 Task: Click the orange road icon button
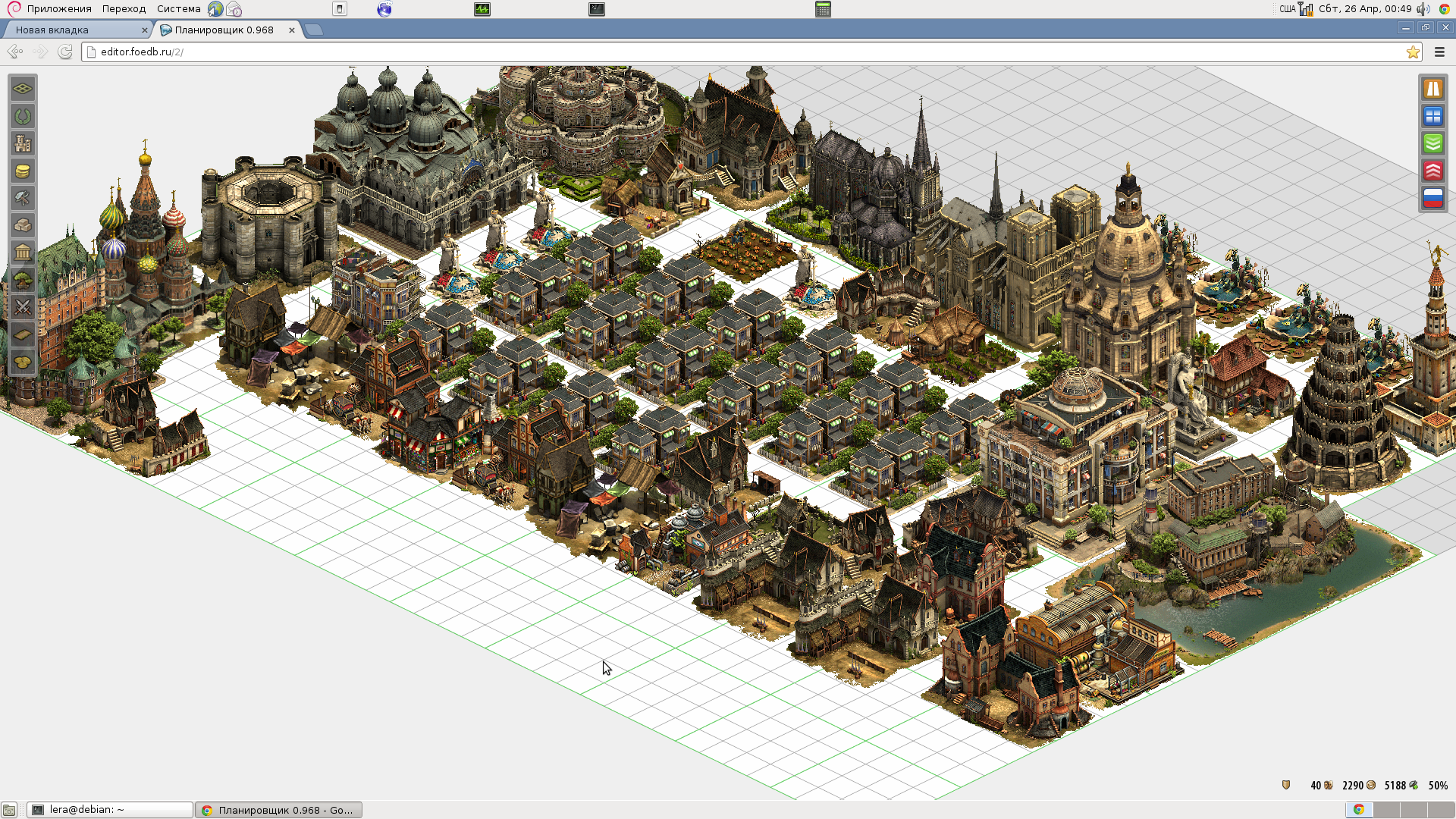click(1432, 89)
